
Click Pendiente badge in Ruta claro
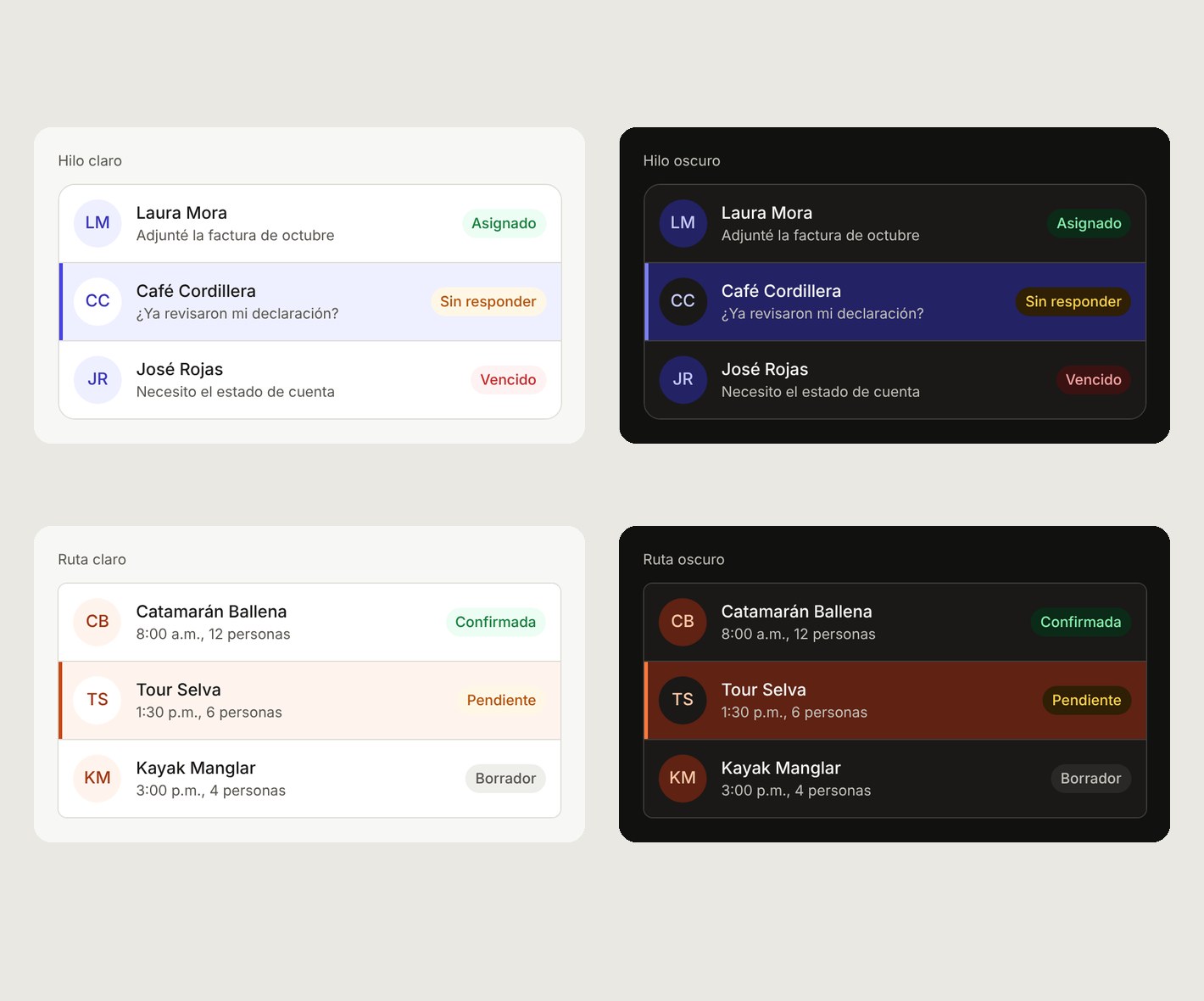[x=501, y=700]
